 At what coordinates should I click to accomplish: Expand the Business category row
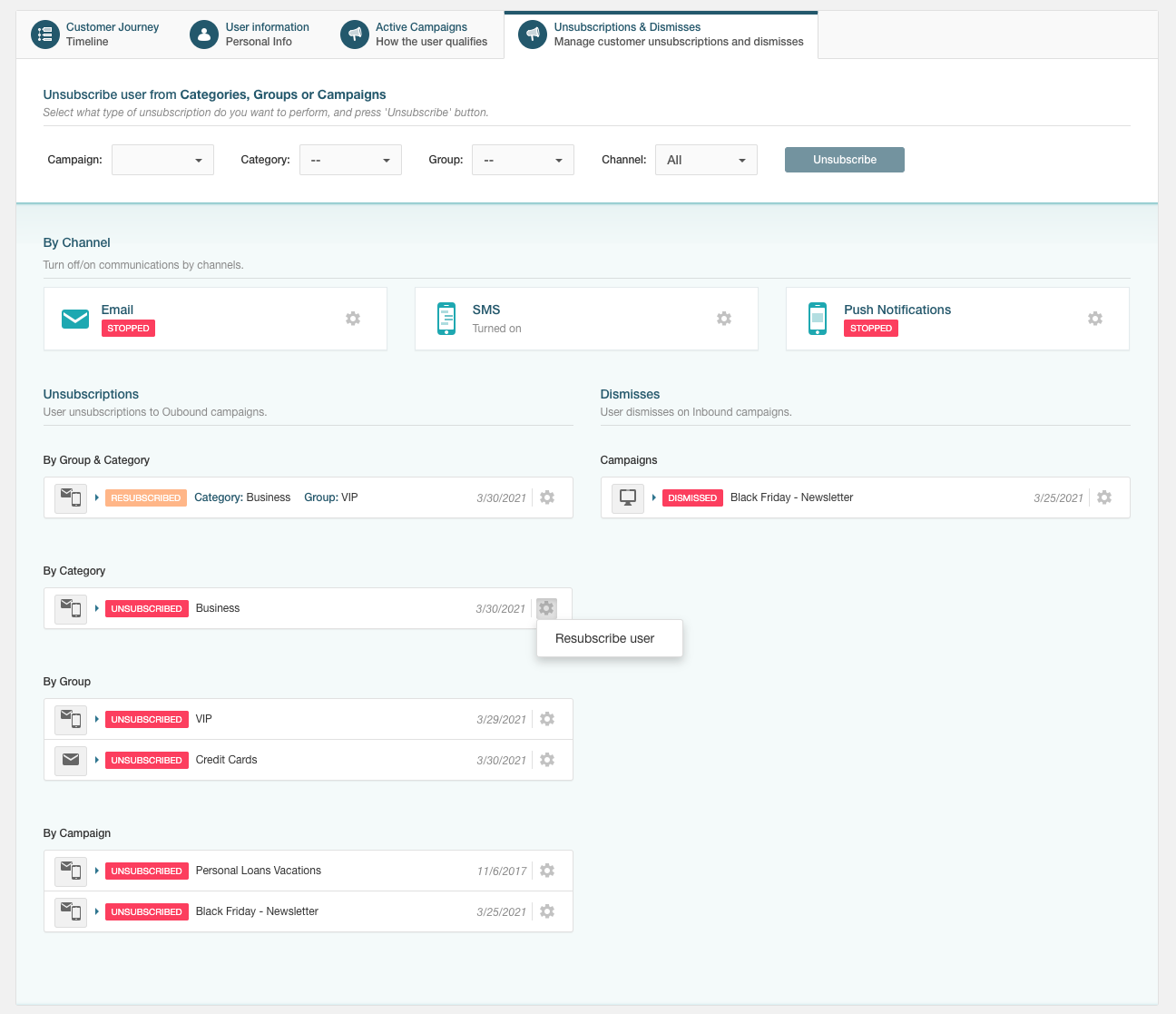97,608
